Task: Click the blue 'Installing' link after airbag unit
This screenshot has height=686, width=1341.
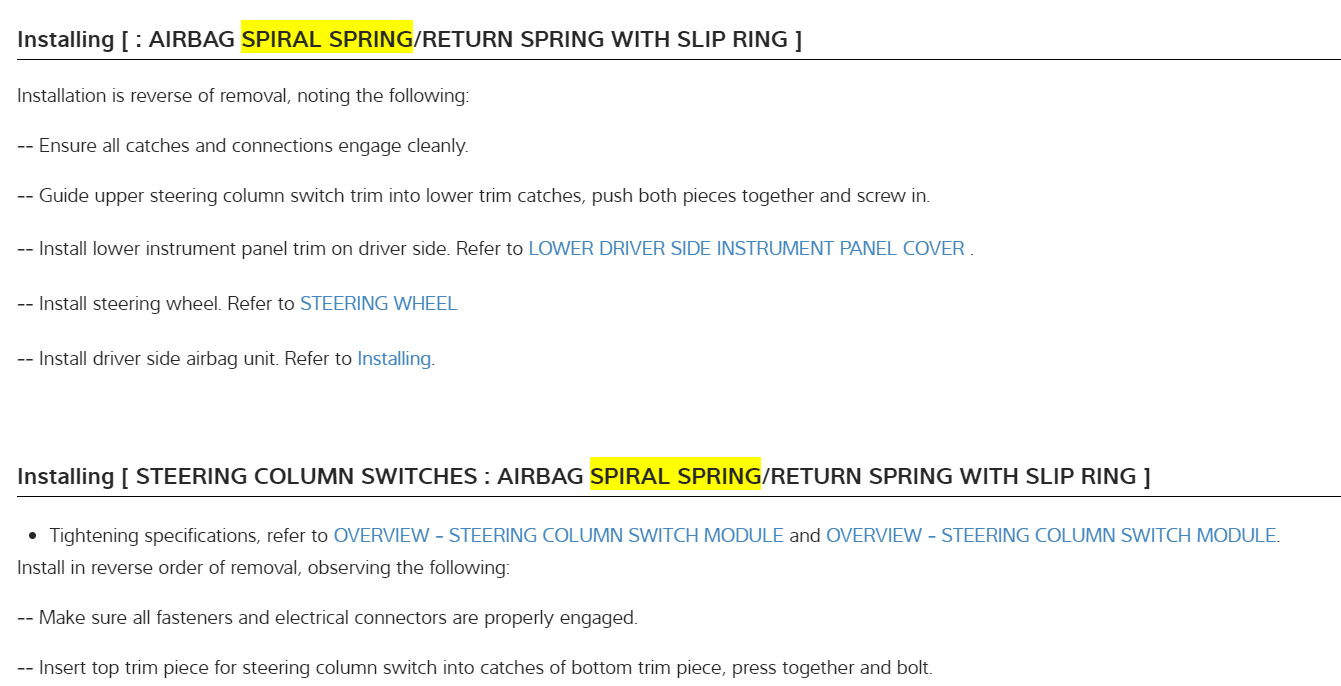Action: pos(393,358)
